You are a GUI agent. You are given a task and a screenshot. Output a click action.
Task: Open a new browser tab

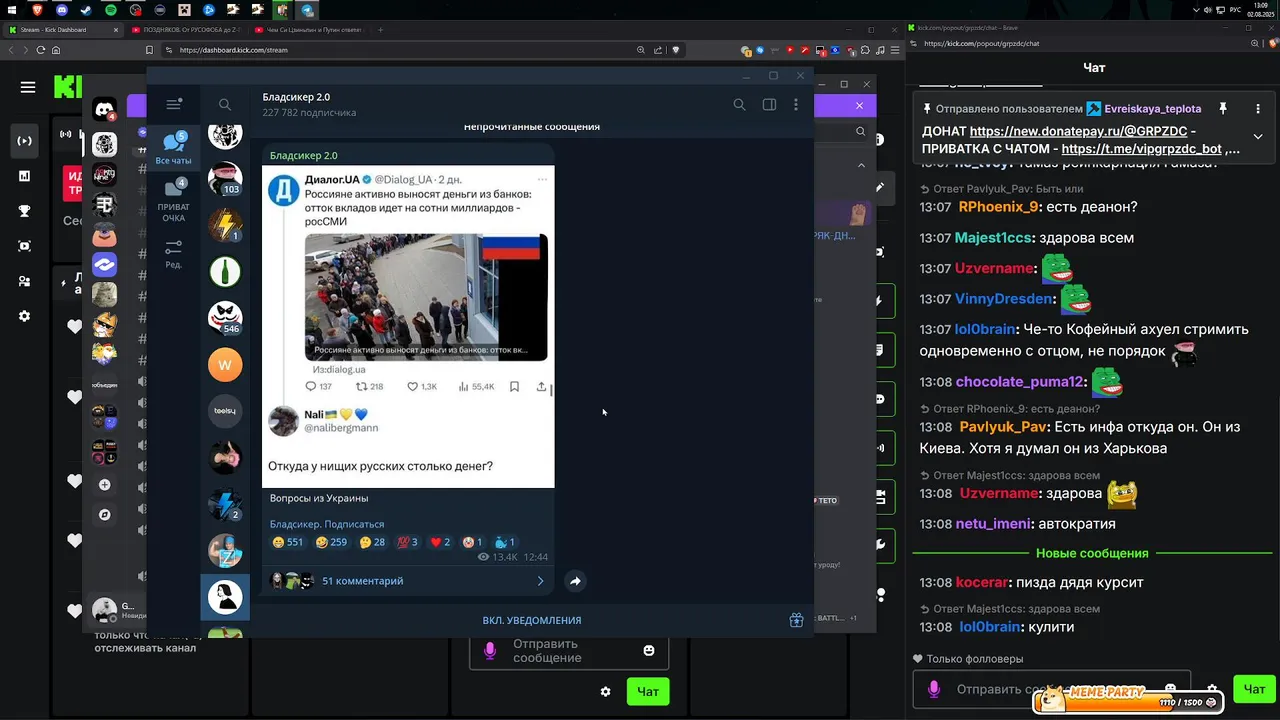point(380,30)
